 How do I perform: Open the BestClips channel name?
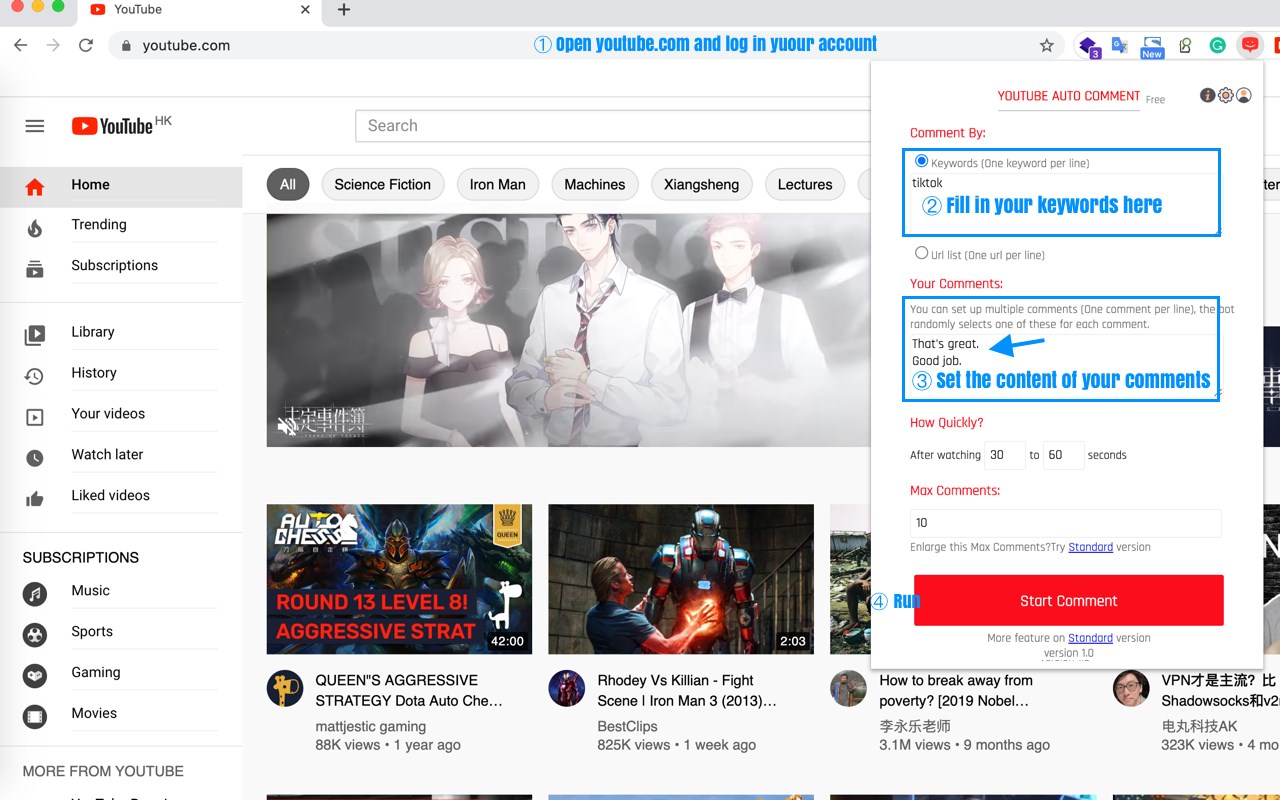(x=627, y=727)
